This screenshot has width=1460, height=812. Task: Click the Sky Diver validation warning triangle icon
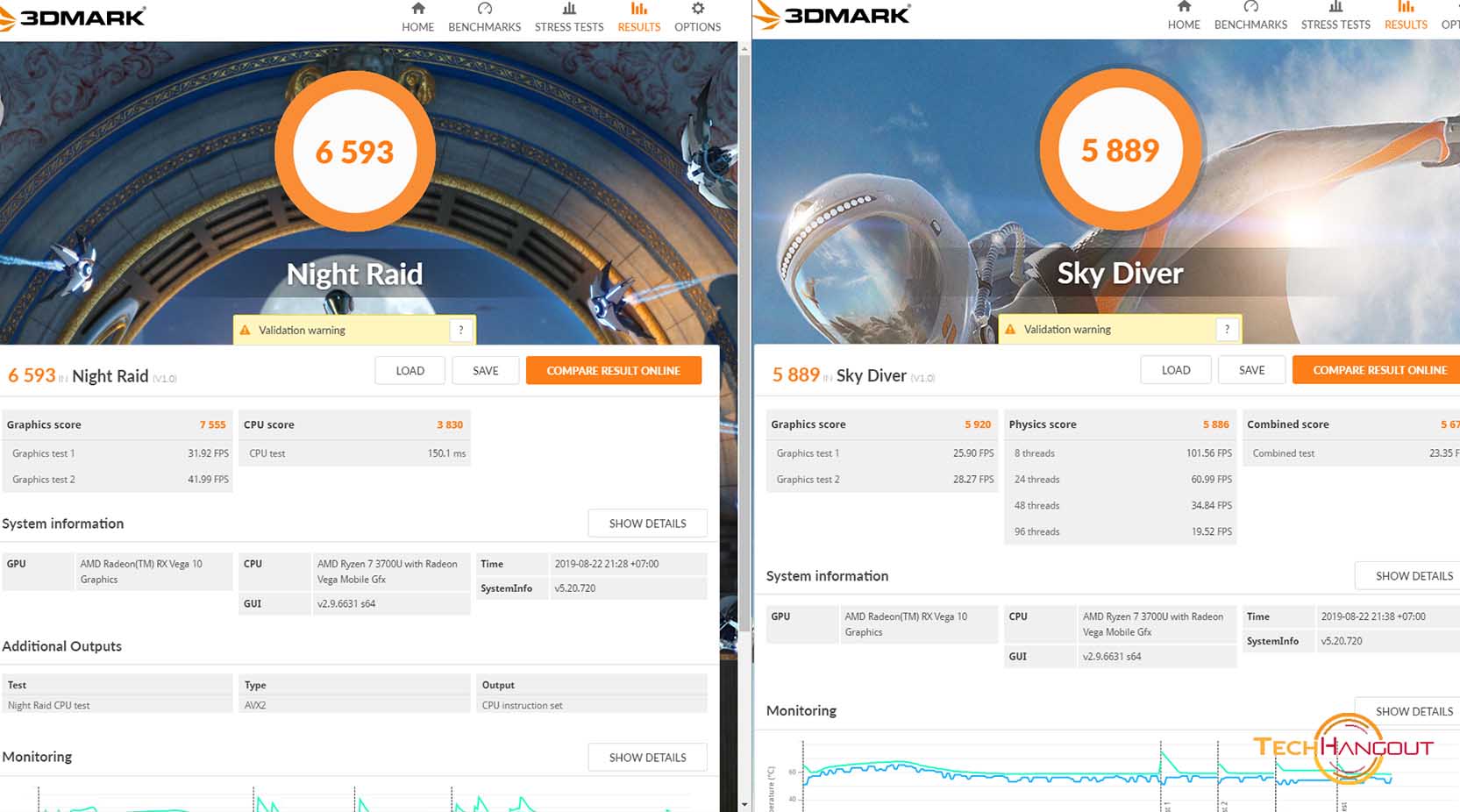[1010, 330]
